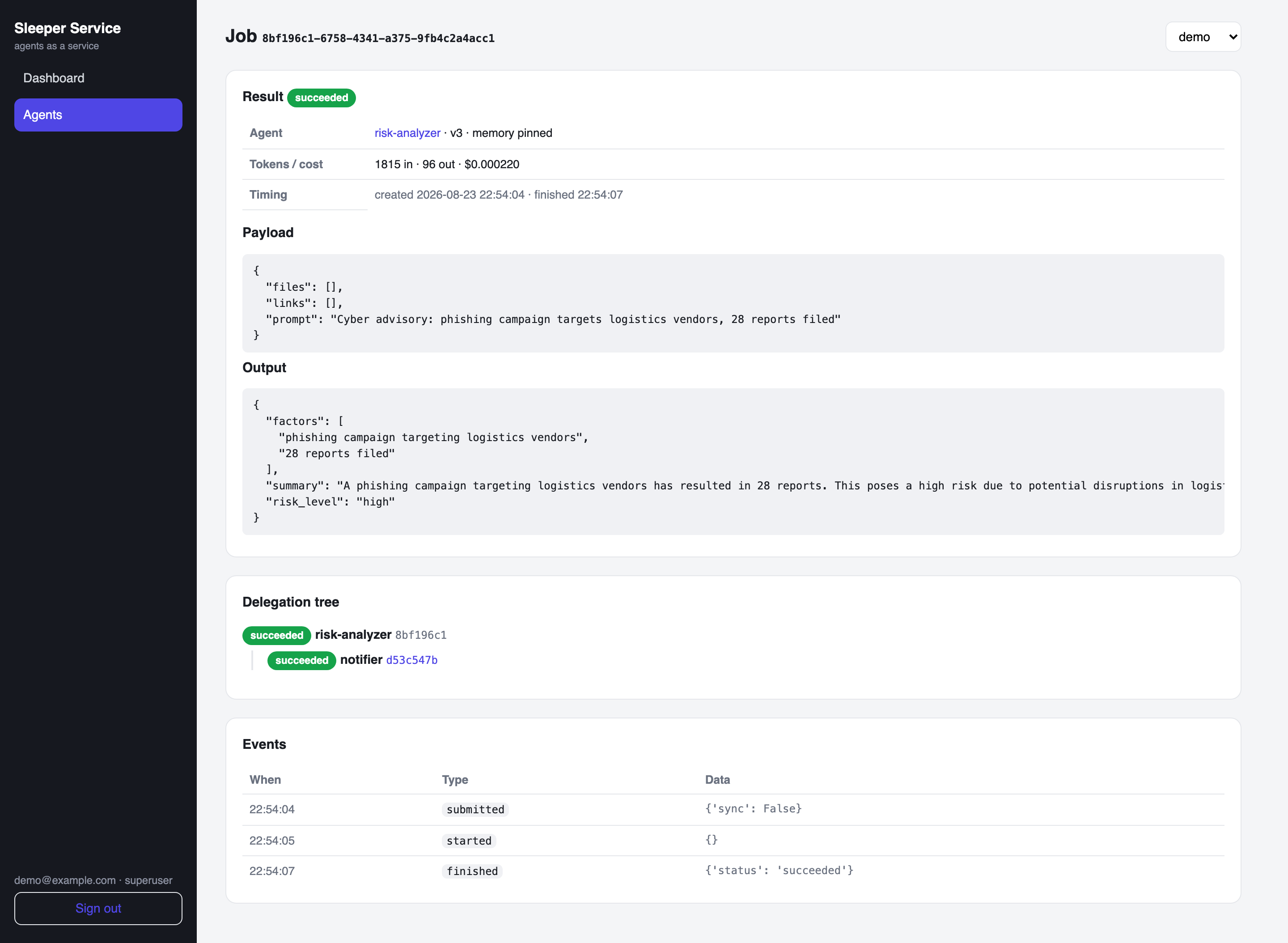
Task: Click the 22:54:05 event time
Action: pyautogui.click(x=271, y=841)
